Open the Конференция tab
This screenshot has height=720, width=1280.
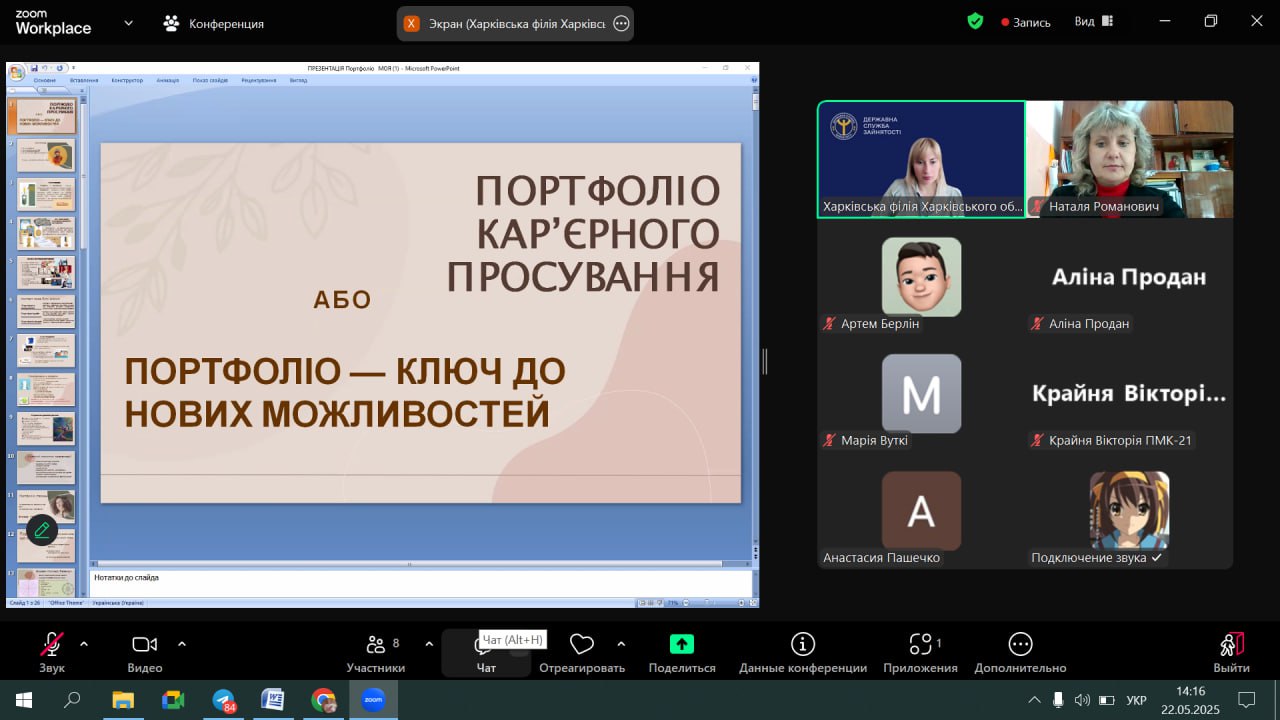214,23
